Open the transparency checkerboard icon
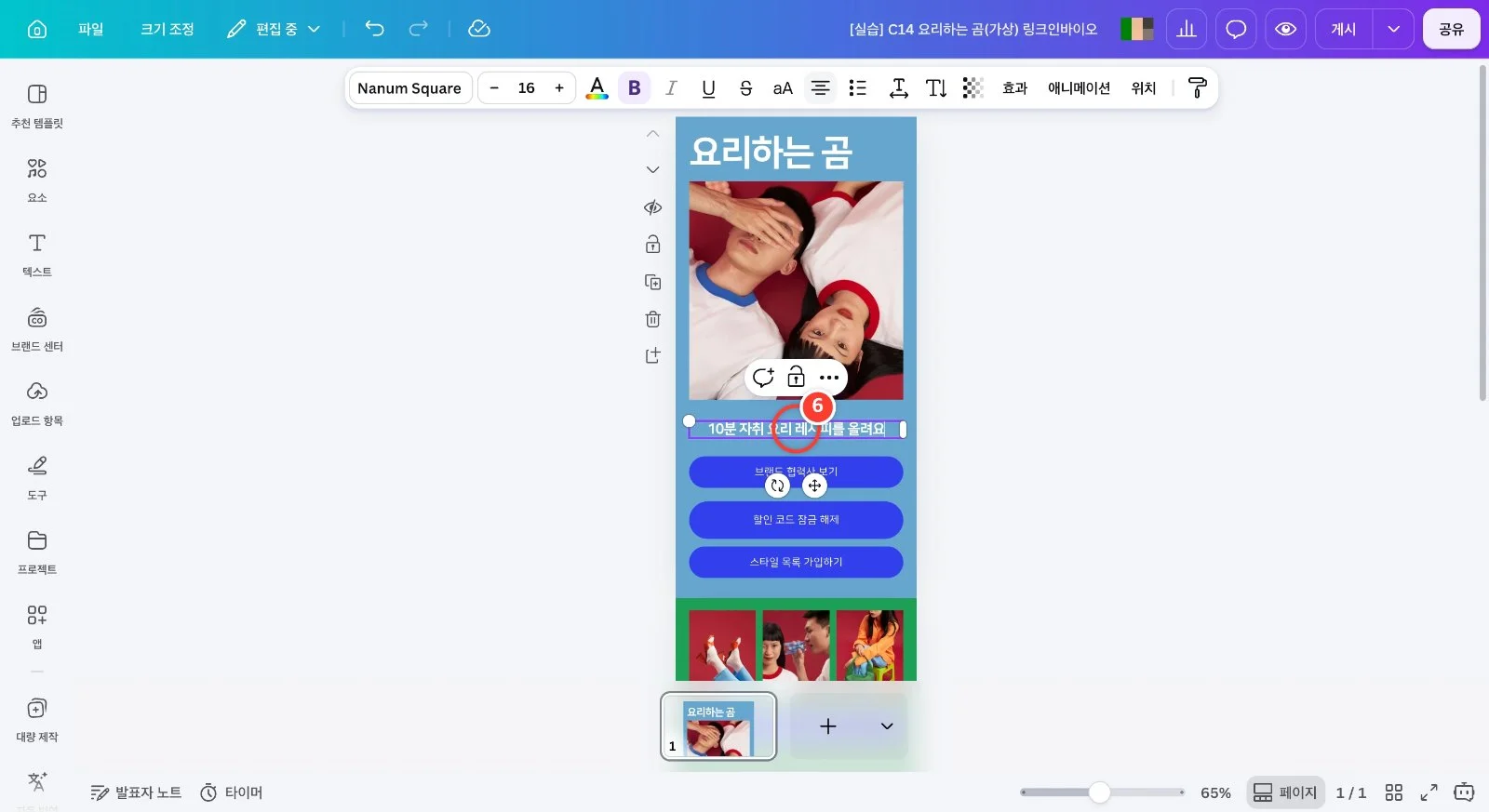The height and width of the screenshot is (812, 1489). (x=973, y=87)
